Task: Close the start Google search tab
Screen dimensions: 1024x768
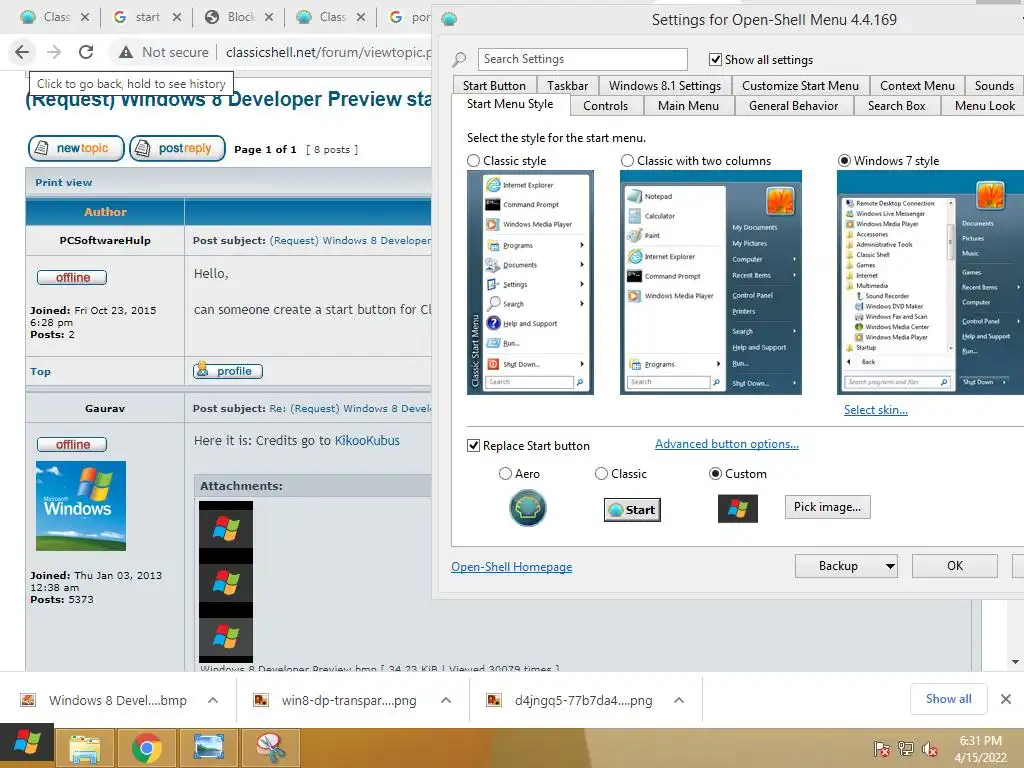Action: point(177,18)
